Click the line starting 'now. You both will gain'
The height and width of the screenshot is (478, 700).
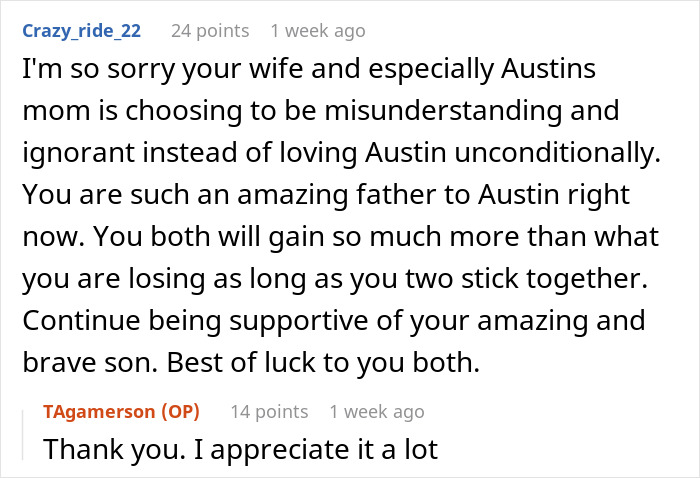pos(341,237)
